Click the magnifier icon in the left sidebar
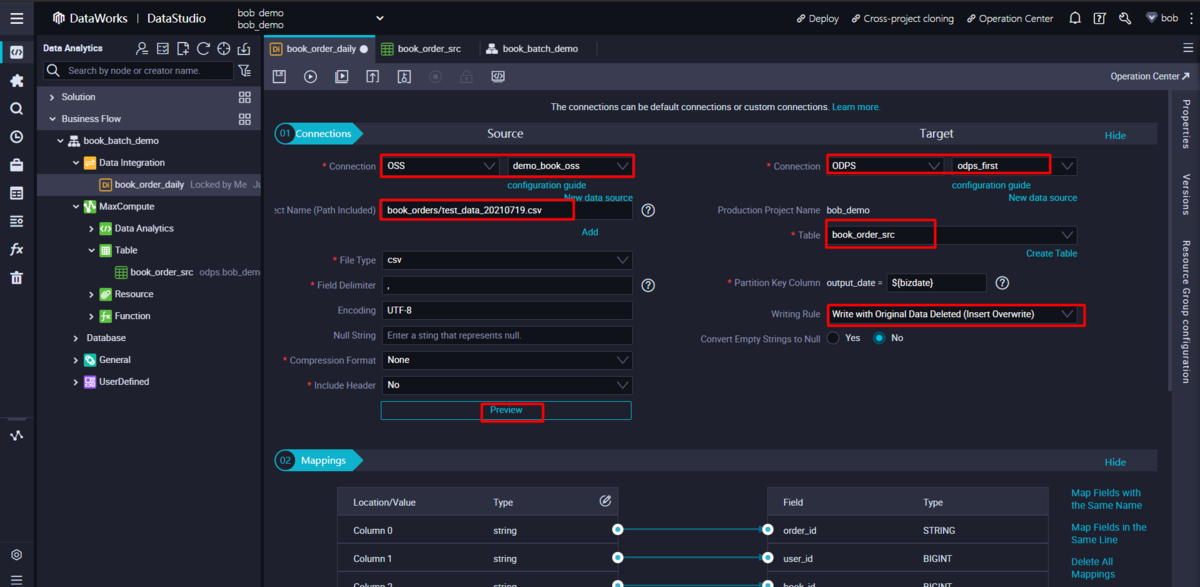 (16, 108)
